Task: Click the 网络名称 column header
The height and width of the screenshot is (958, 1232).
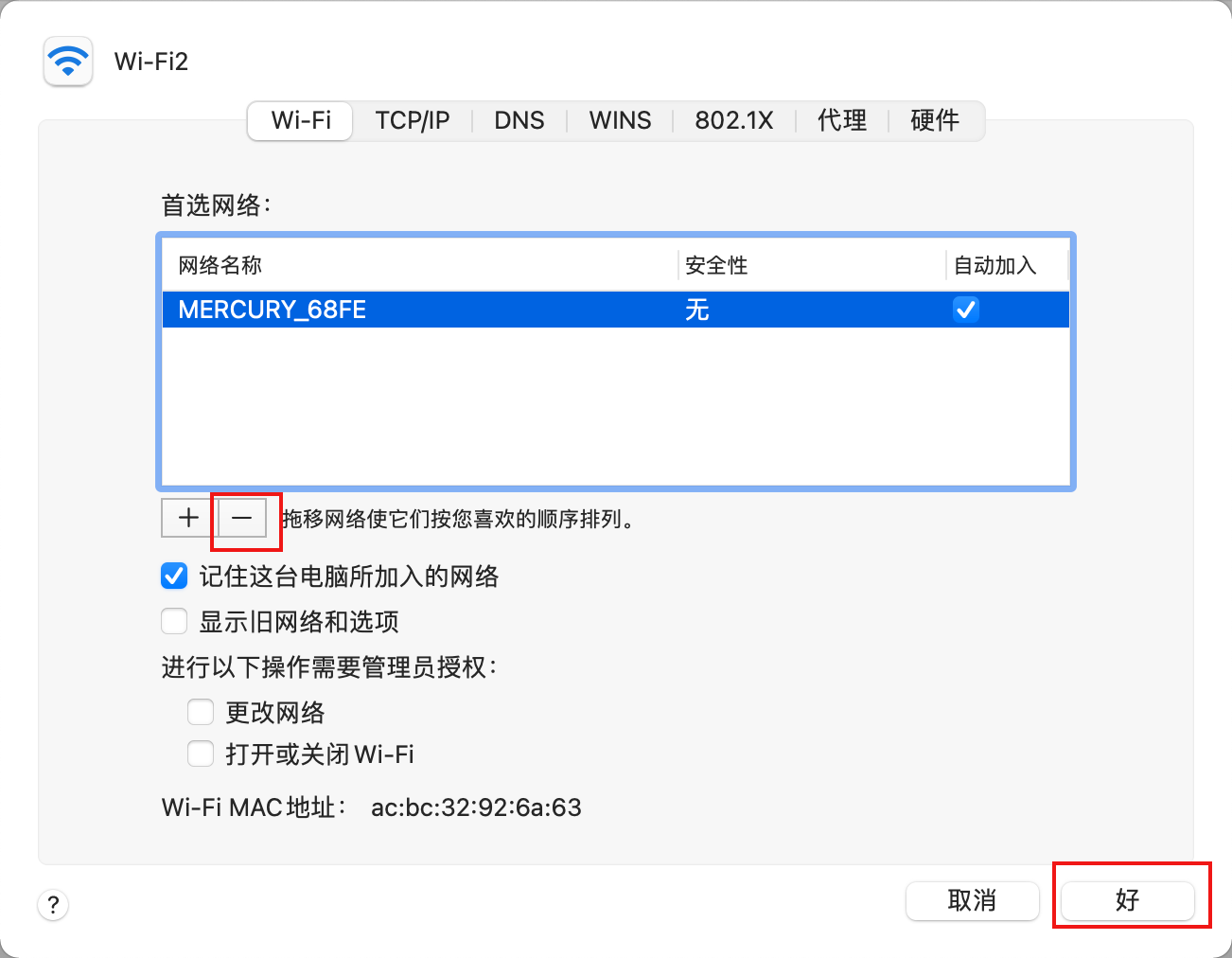Action: (x=420, y=265)
